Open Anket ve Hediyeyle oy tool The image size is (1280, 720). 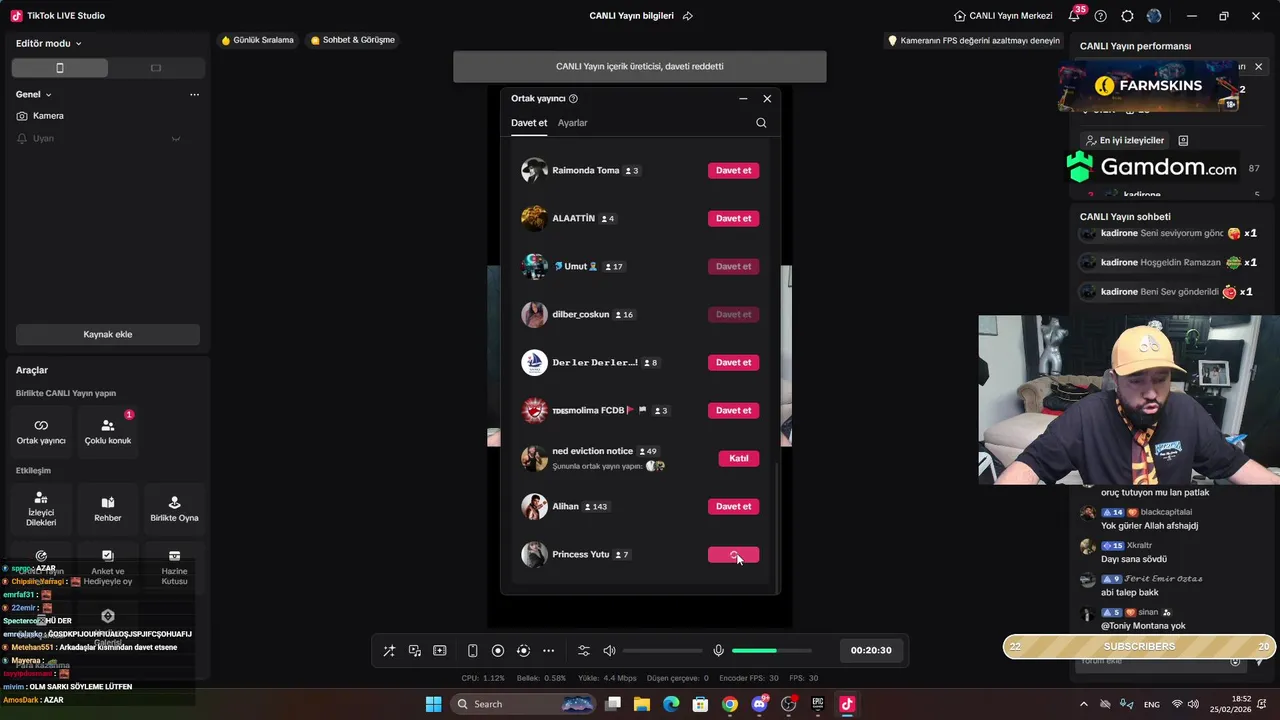tap(108, 567)
